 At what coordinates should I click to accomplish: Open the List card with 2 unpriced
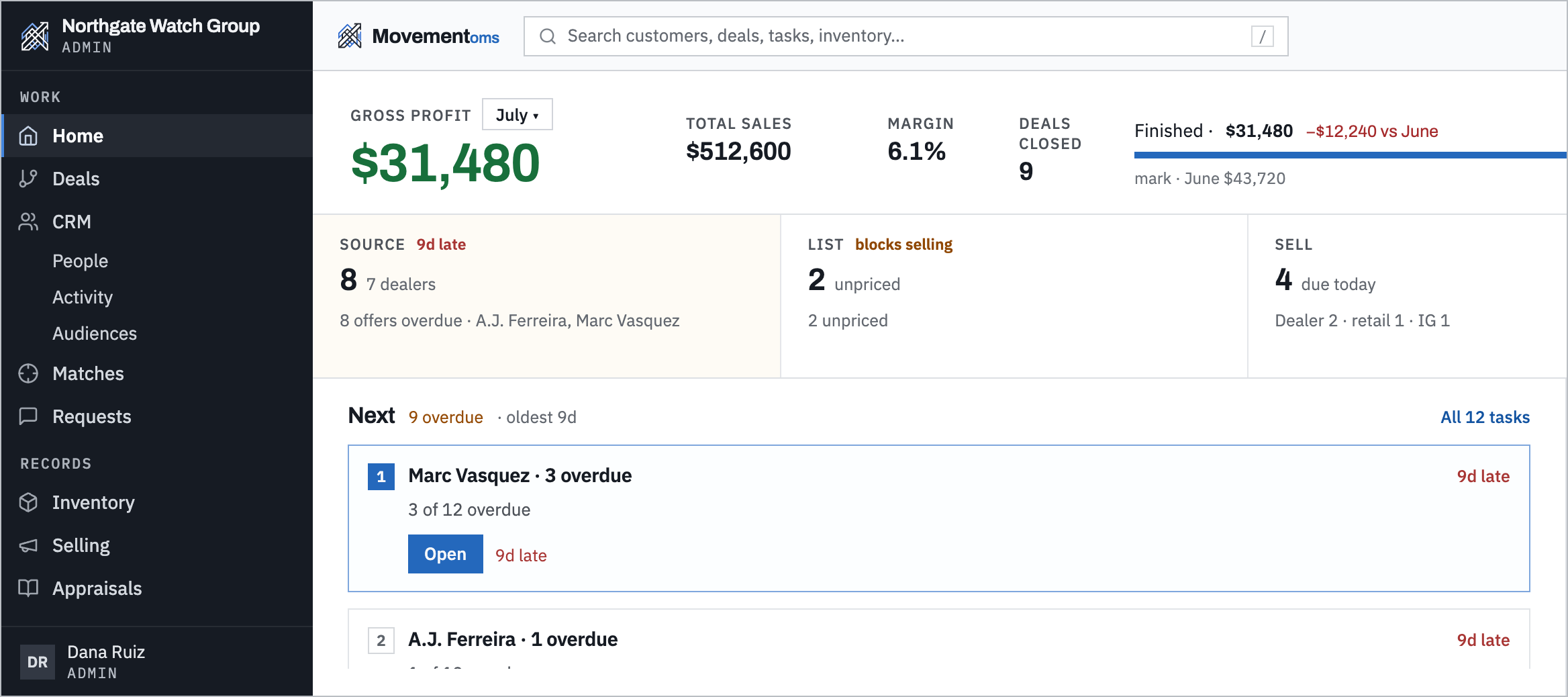[x=1014, y=296]
